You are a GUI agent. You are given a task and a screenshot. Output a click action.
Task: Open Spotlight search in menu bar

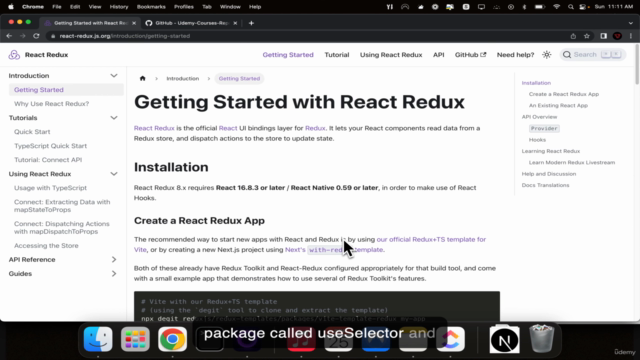pyautogui.click(x=571, y=7)
